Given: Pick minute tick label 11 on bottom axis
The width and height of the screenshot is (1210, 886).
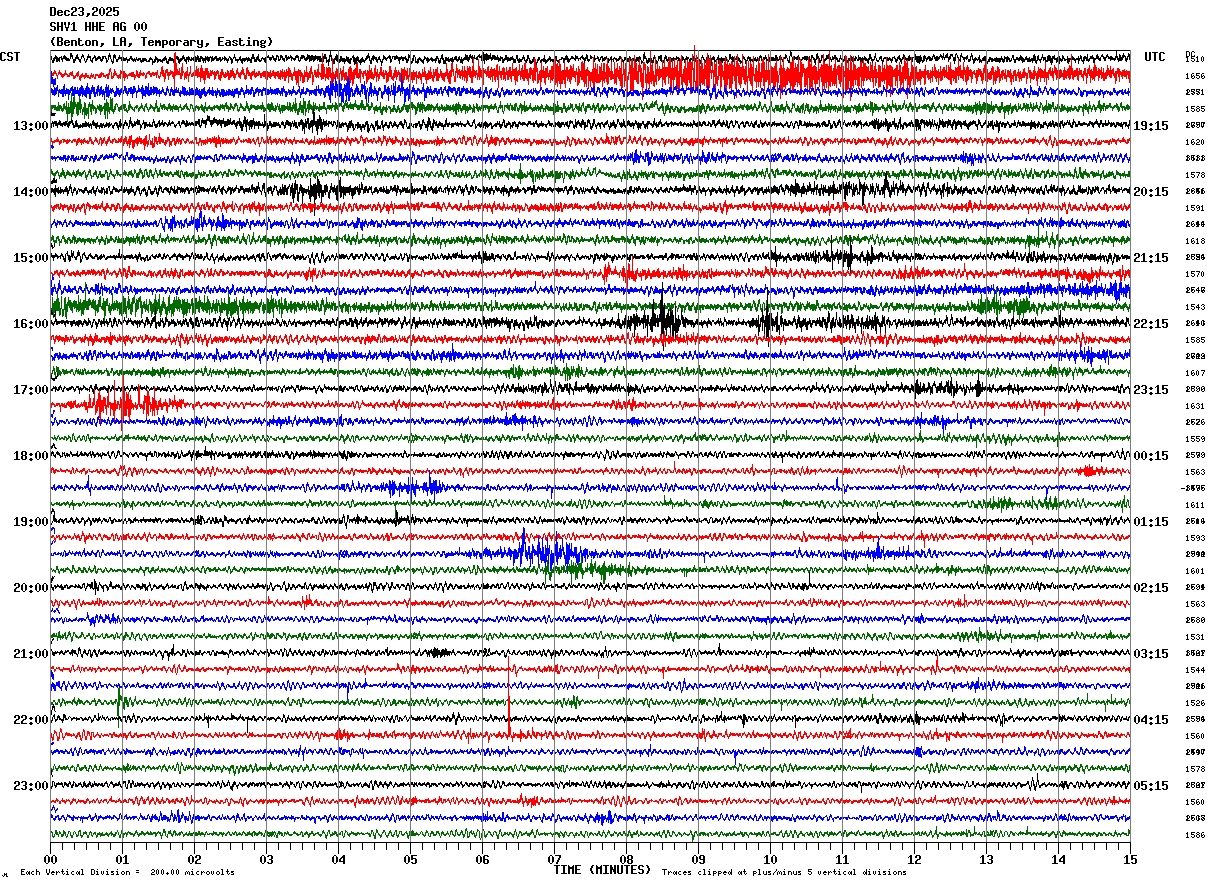Looking at the screenshot, I should (842, 859).
